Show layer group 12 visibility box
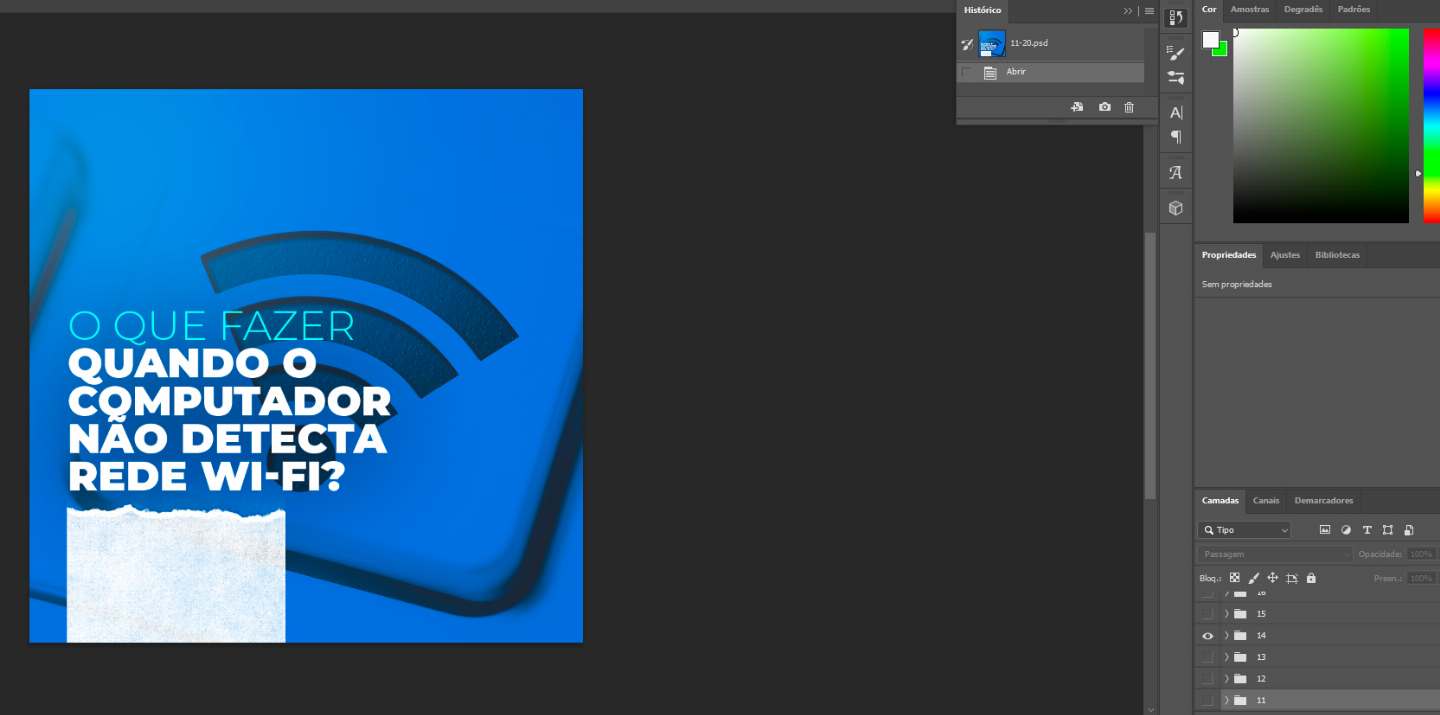Viewport: 1440px width, 715px height. (1207, 679)
